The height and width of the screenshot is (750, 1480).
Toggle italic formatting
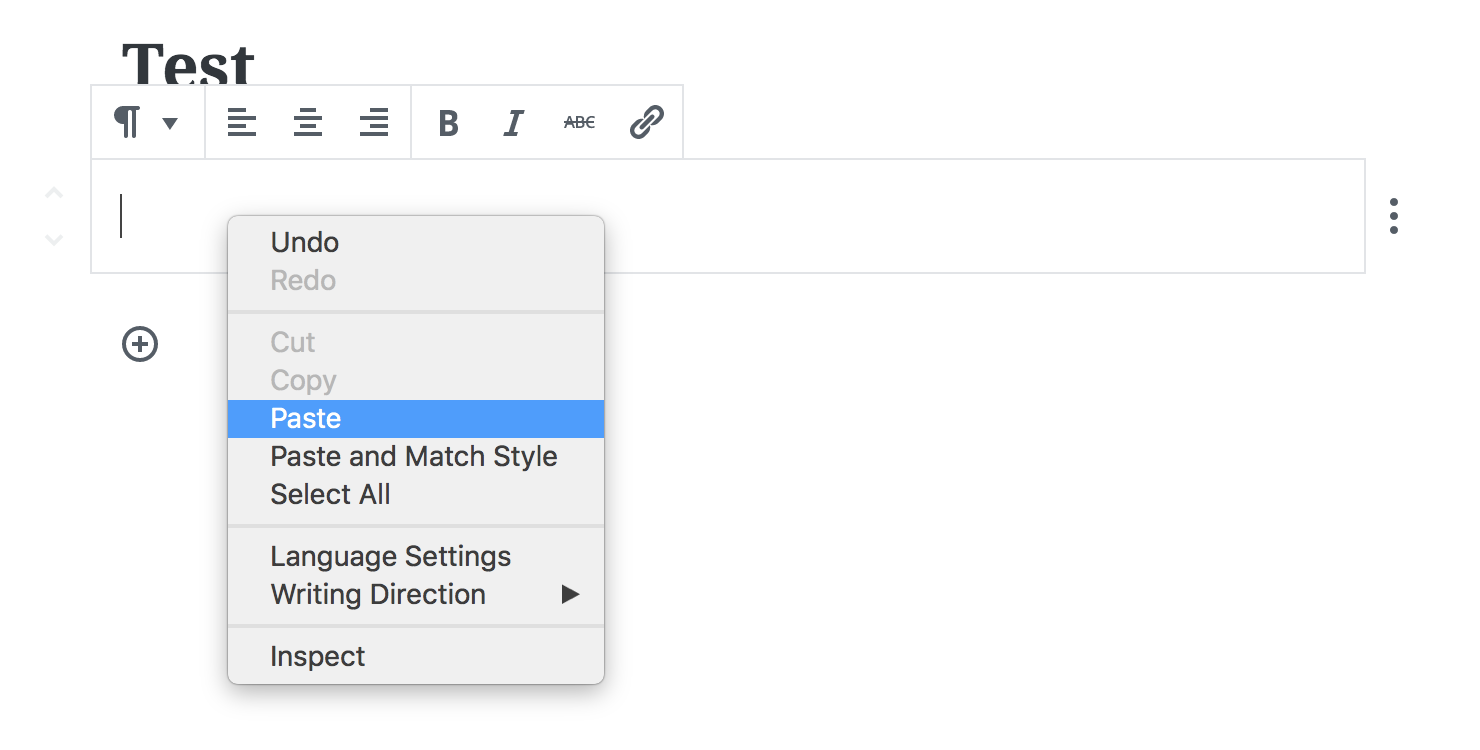(x=513, y=123)
